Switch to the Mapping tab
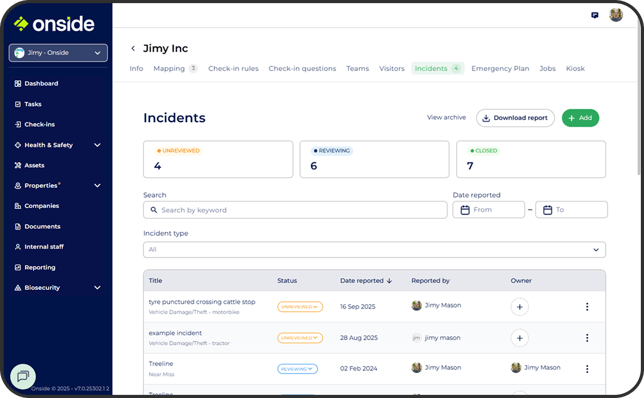Image resolution: width=644 pixels, height=398 pixels. [x=175, y=69]
